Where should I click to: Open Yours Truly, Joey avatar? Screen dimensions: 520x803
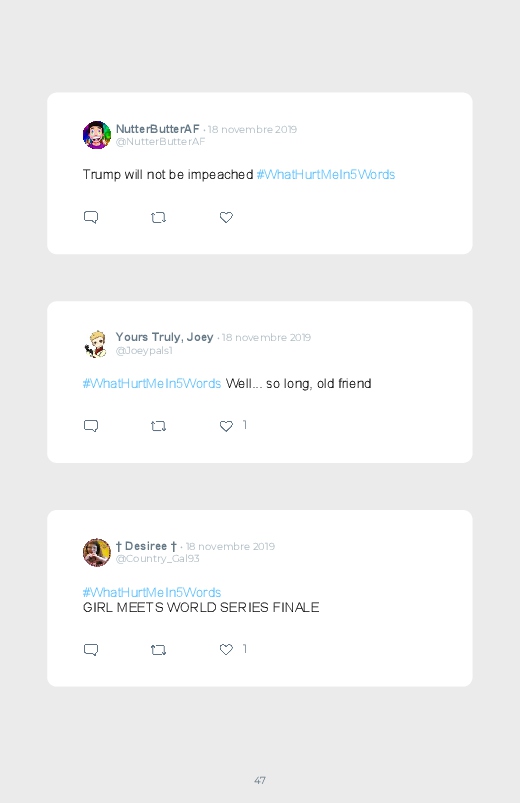point(97,344)
